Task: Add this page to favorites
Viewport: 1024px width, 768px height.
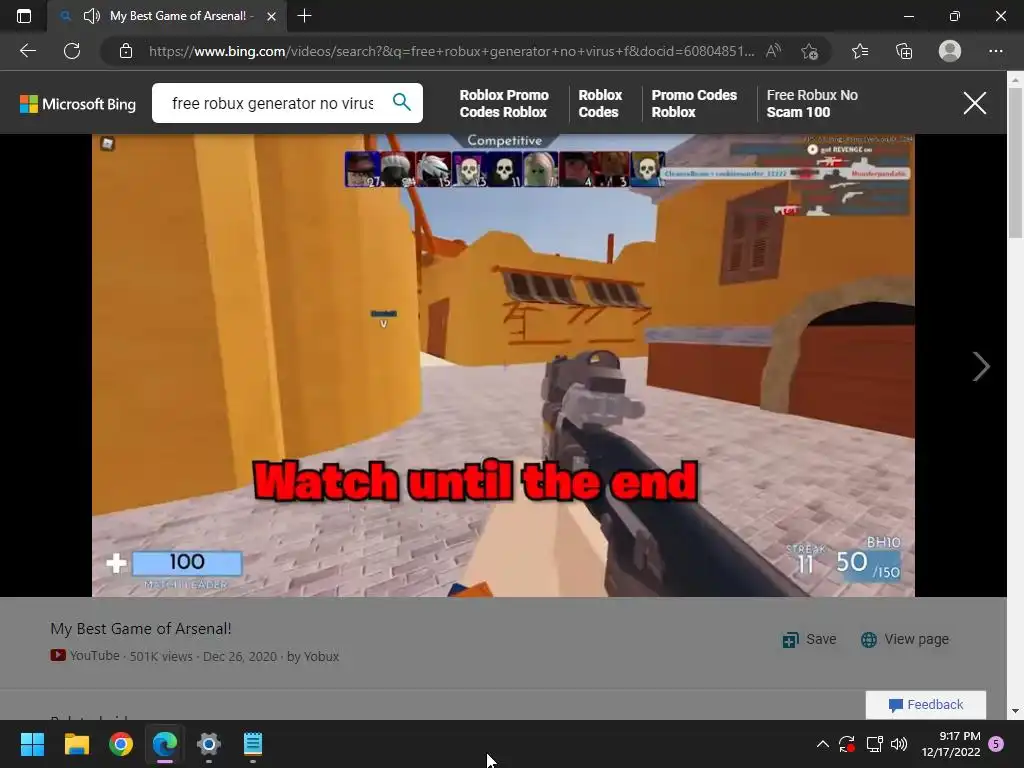Action: (809, 51)
